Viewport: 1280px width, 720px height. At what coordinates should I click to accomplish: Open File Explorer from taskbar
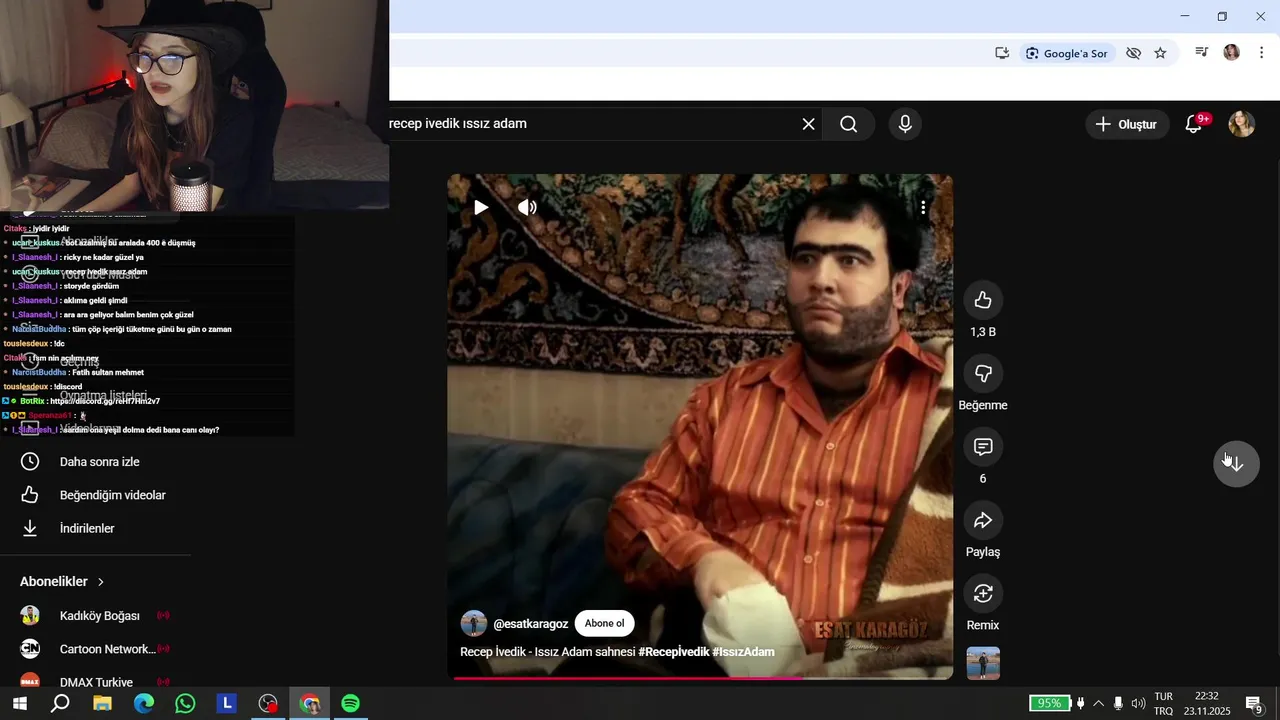pyautogui.click(x=102, y=704)
